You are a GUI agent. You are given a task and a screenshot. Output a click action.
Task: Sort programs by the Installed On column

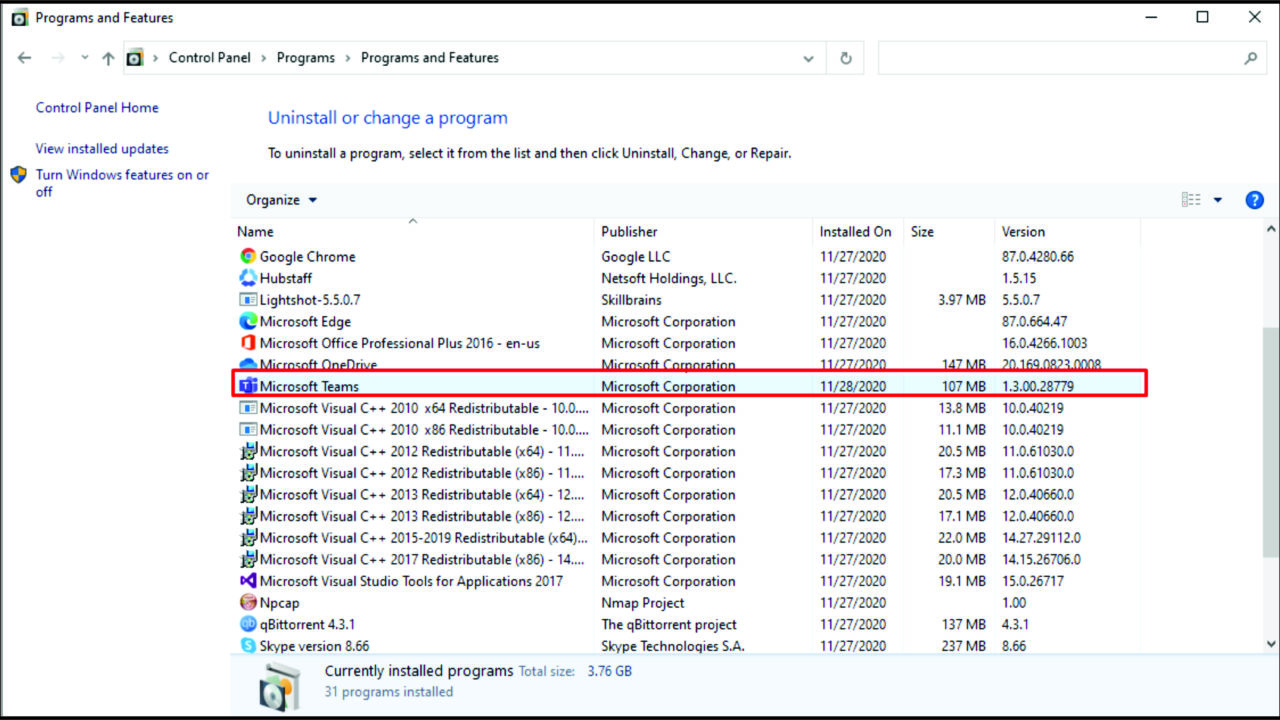[x=854, y=231]
